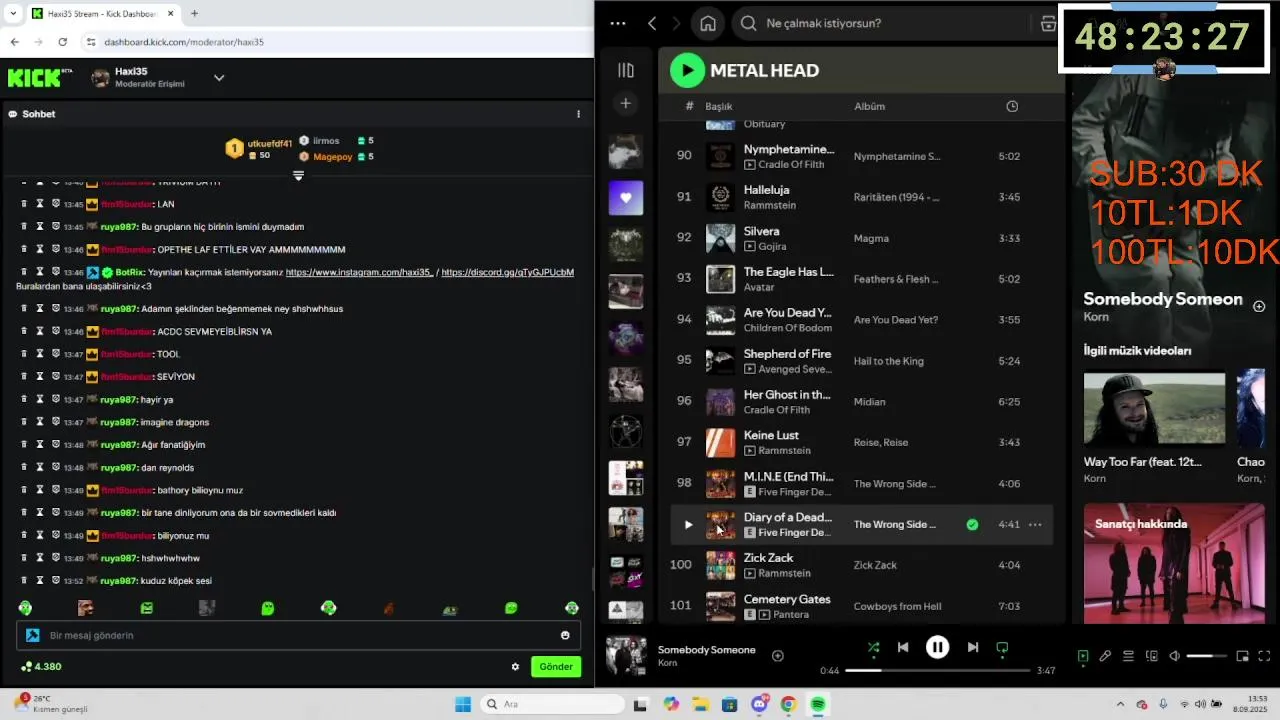The width and height of the screenshot is (1280, 720).
Task: Open the Liked Songs heart playlist
Action: point(626,198)
